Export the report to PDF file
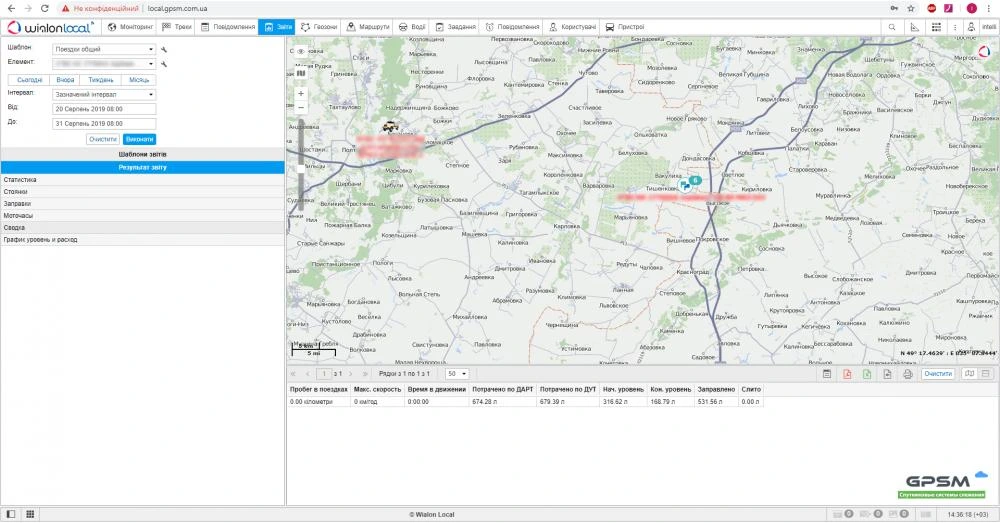 [x=846, y=373]
